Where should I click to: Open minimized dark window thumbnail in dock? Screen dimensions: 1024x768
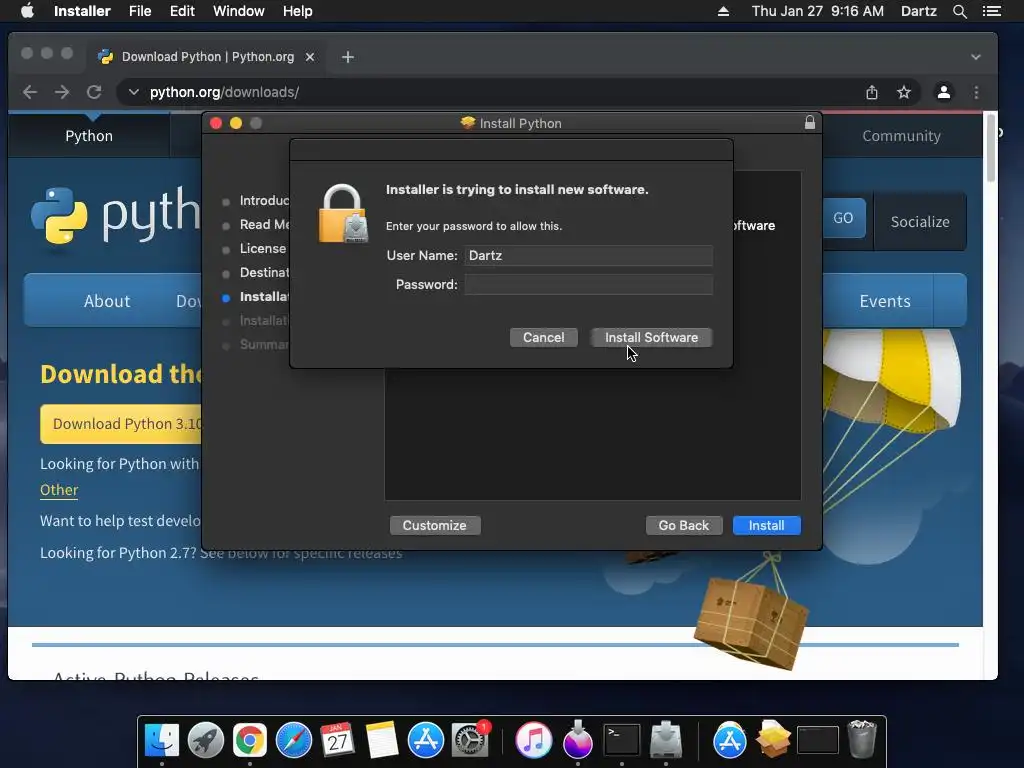tap(817, 740)
